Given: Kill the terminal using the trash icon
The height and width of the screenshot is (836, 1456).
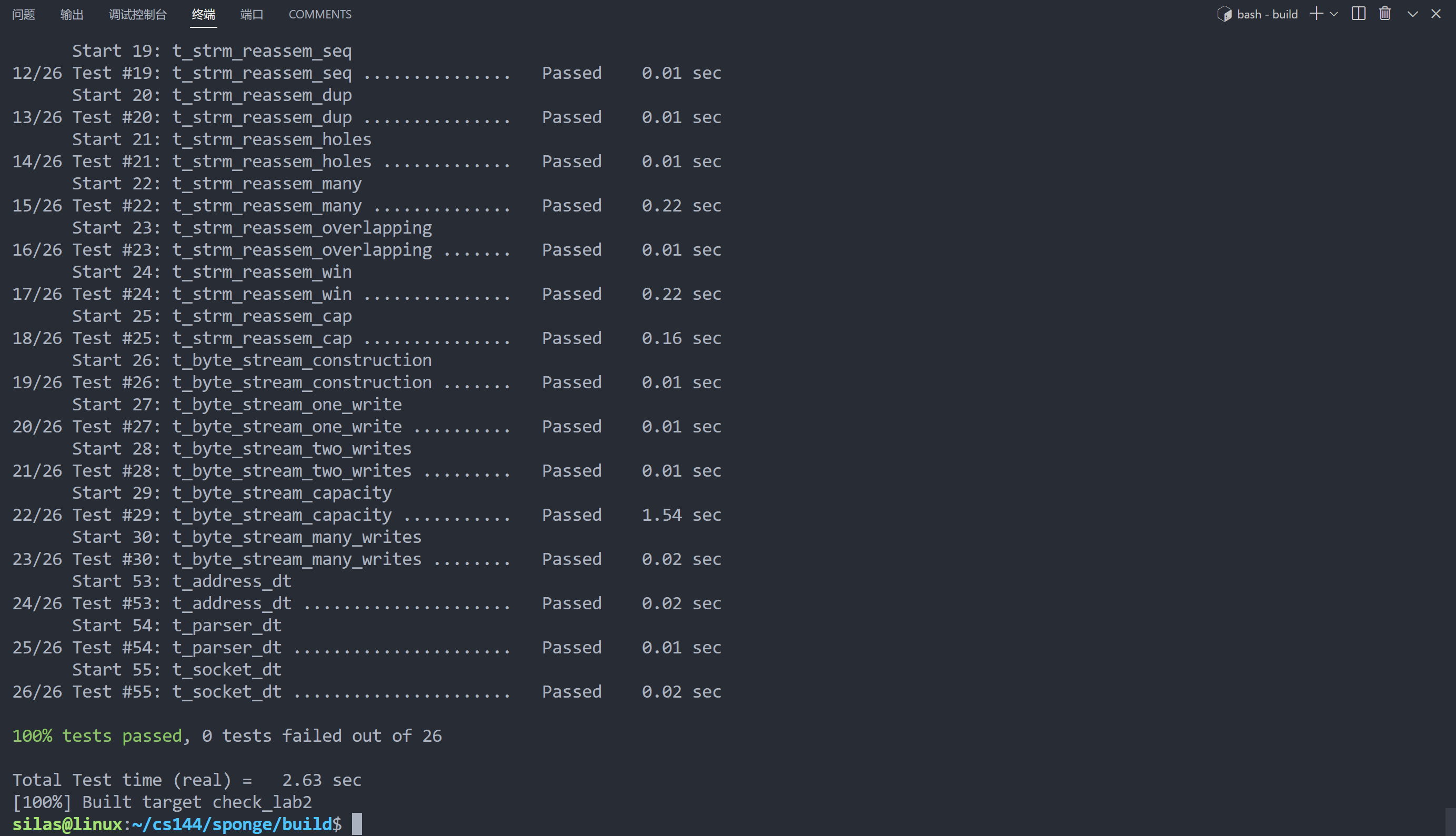Looking at the screenshot, I should point(1385,14).
